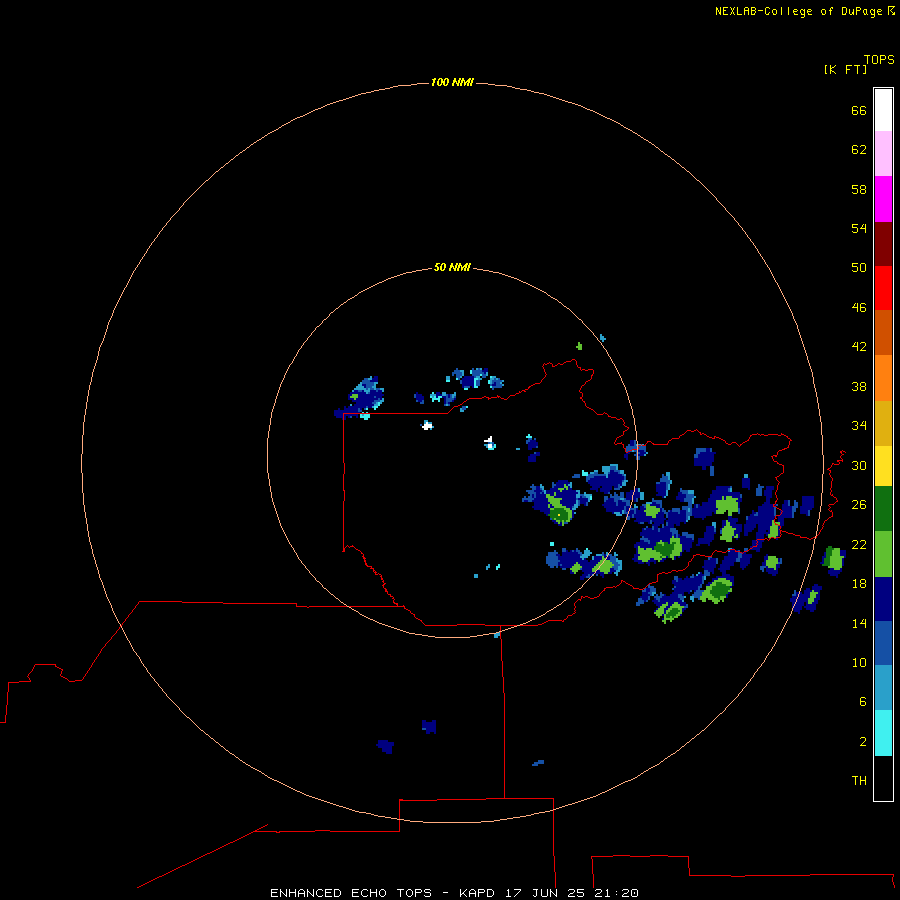Screen dimensions: 900x900
Task: Click the white 66 kft legend color
Action: click(883, 110)
